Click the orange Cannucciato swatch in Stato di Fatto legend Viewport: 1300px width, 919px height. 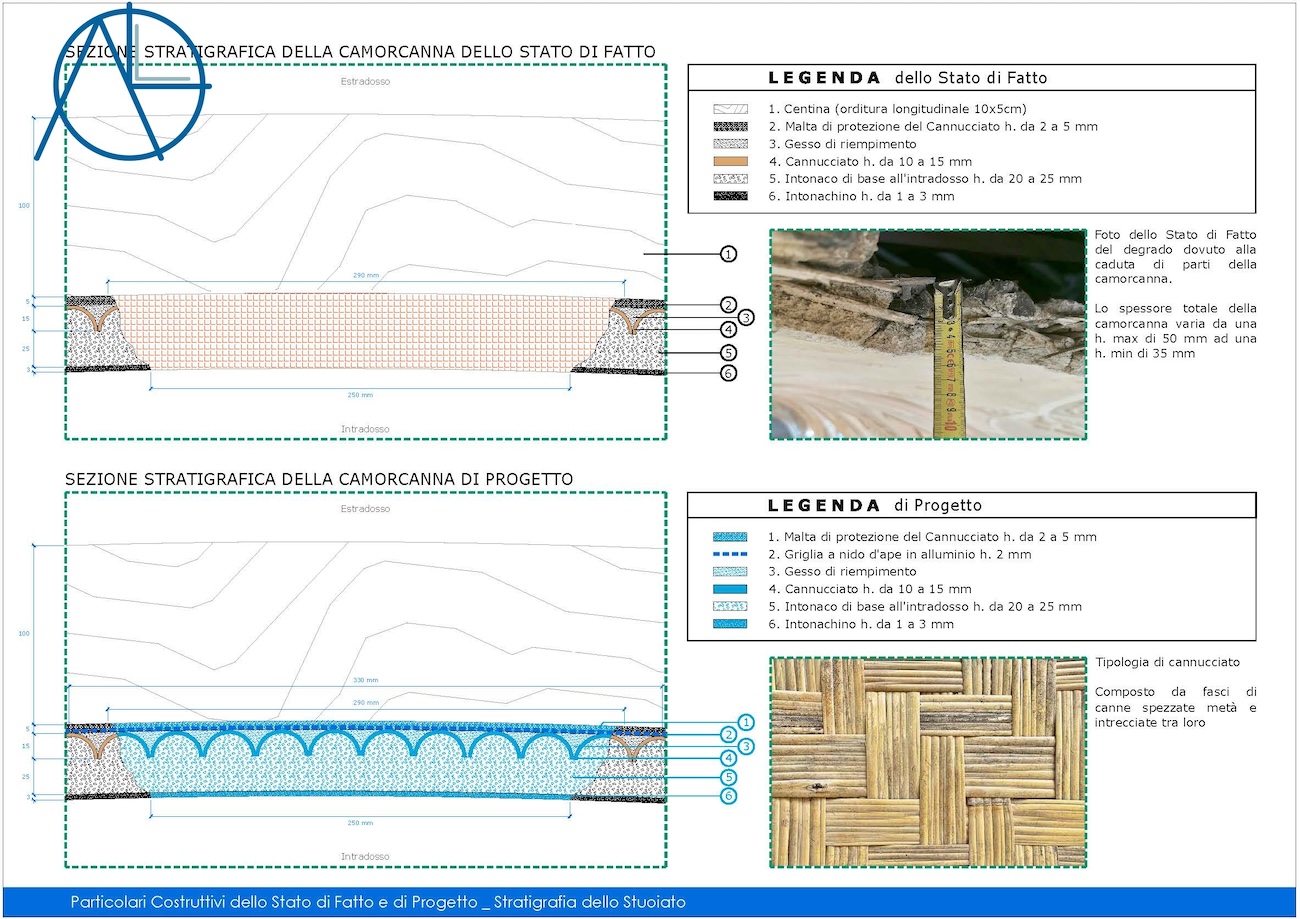coord(730,161)
